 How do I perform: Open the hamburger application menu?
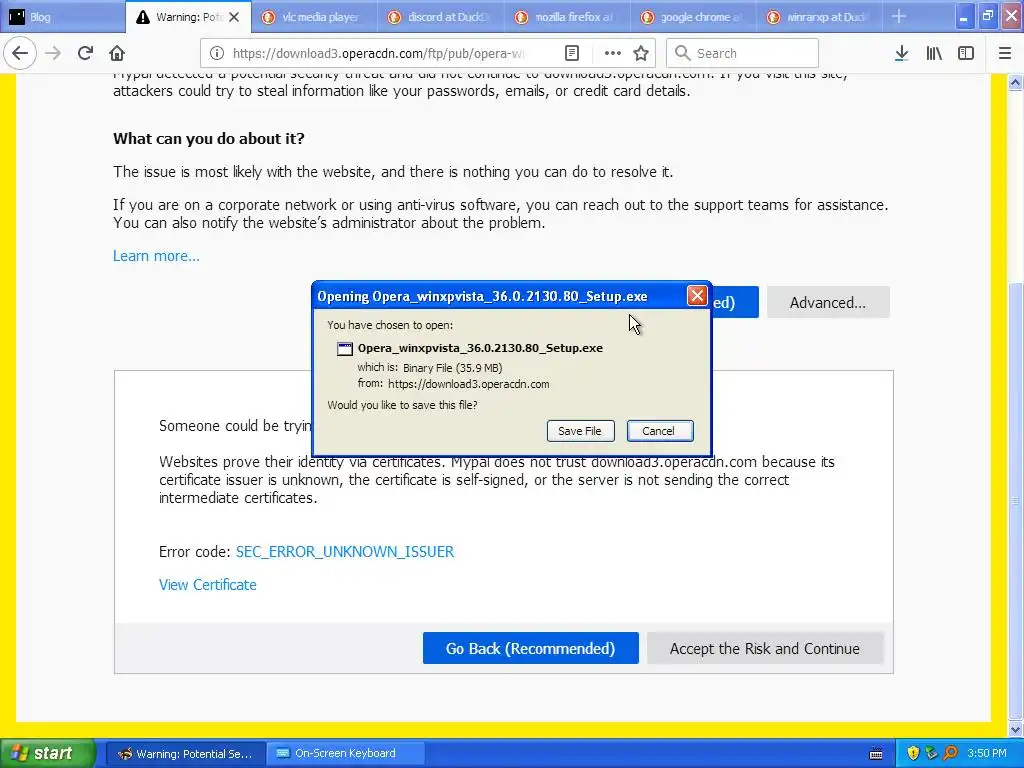point(1005,53)
